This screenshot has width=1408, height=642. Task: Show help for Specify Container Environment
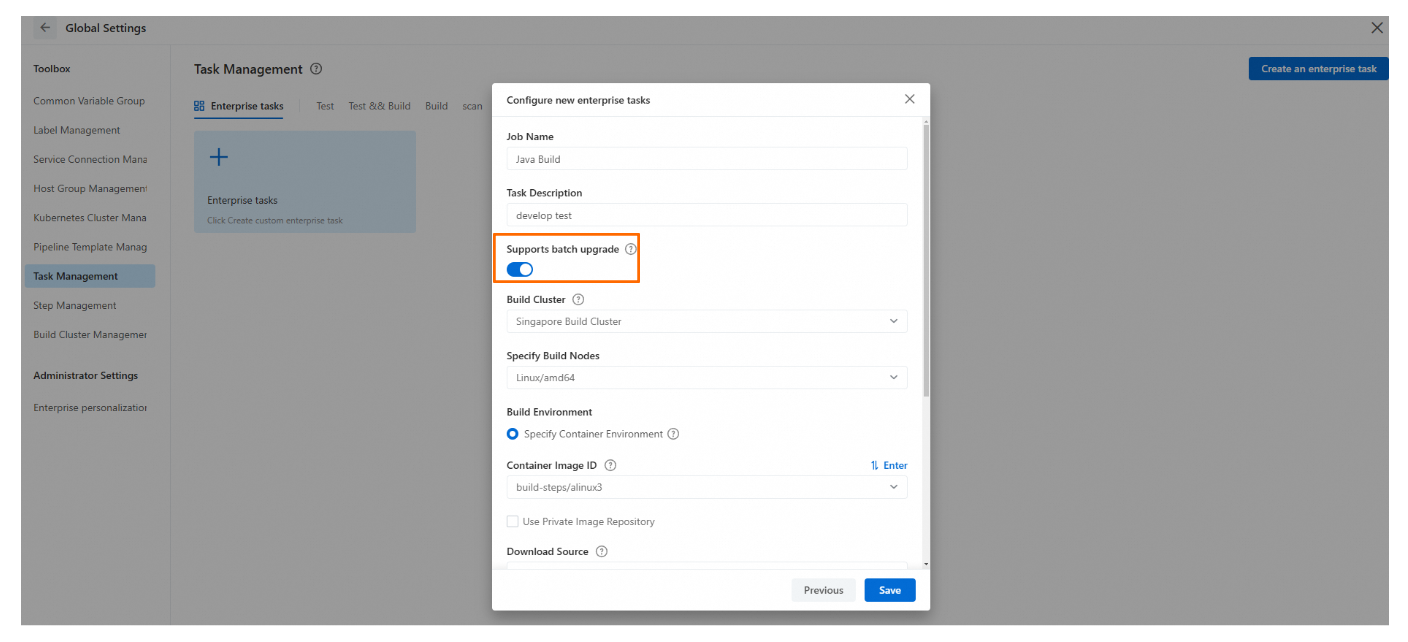pos(673,434)
